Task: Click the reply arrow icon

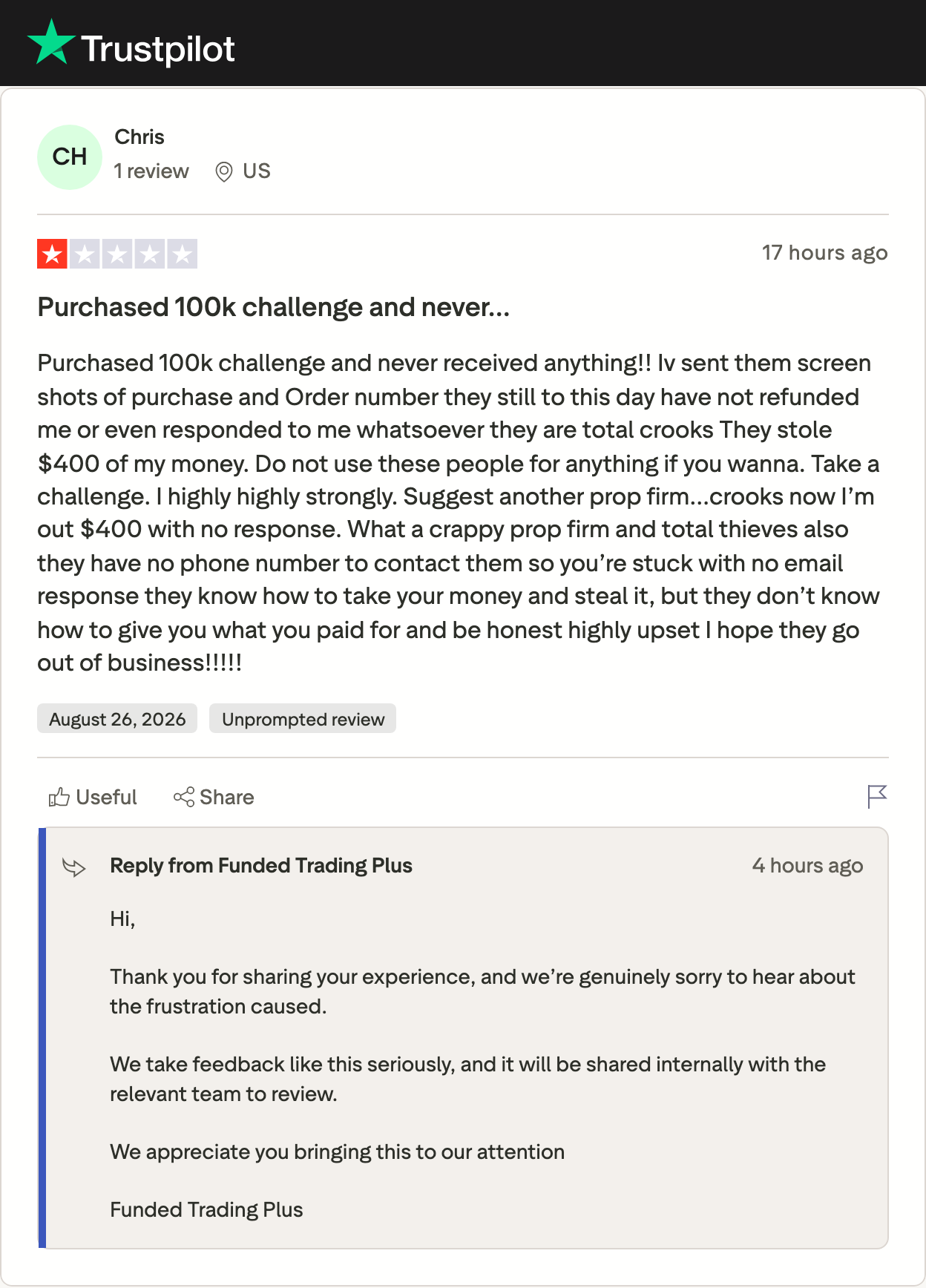Action: (74, 867)
